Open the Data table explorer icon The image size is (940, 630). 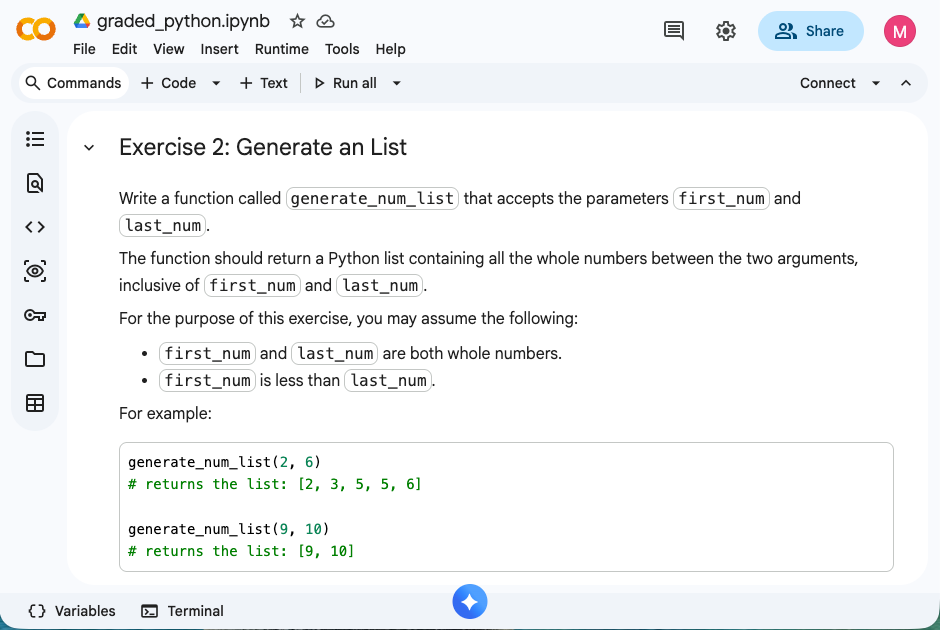coord(35,403)
